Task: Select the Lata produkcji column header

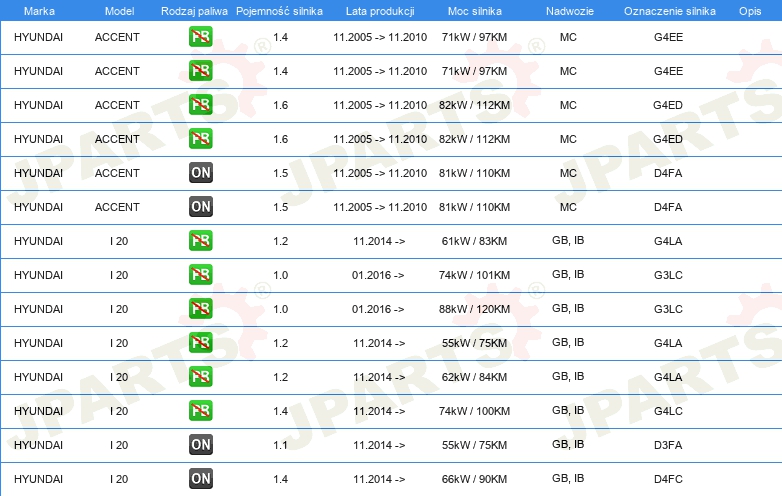Action: pos(379,10)
